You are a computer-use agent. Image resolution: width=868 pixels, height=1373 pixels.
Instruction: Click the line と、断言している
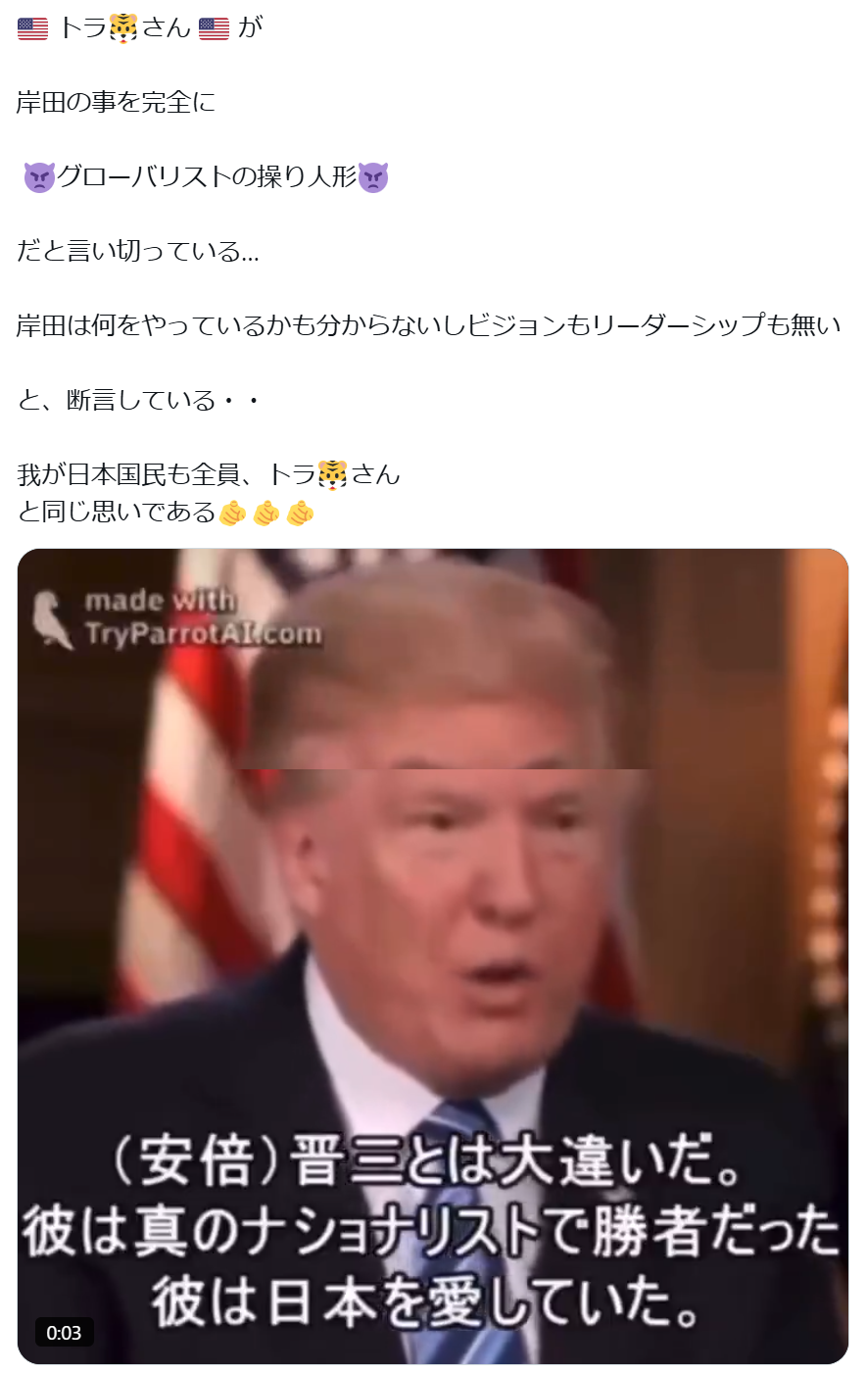139,401
